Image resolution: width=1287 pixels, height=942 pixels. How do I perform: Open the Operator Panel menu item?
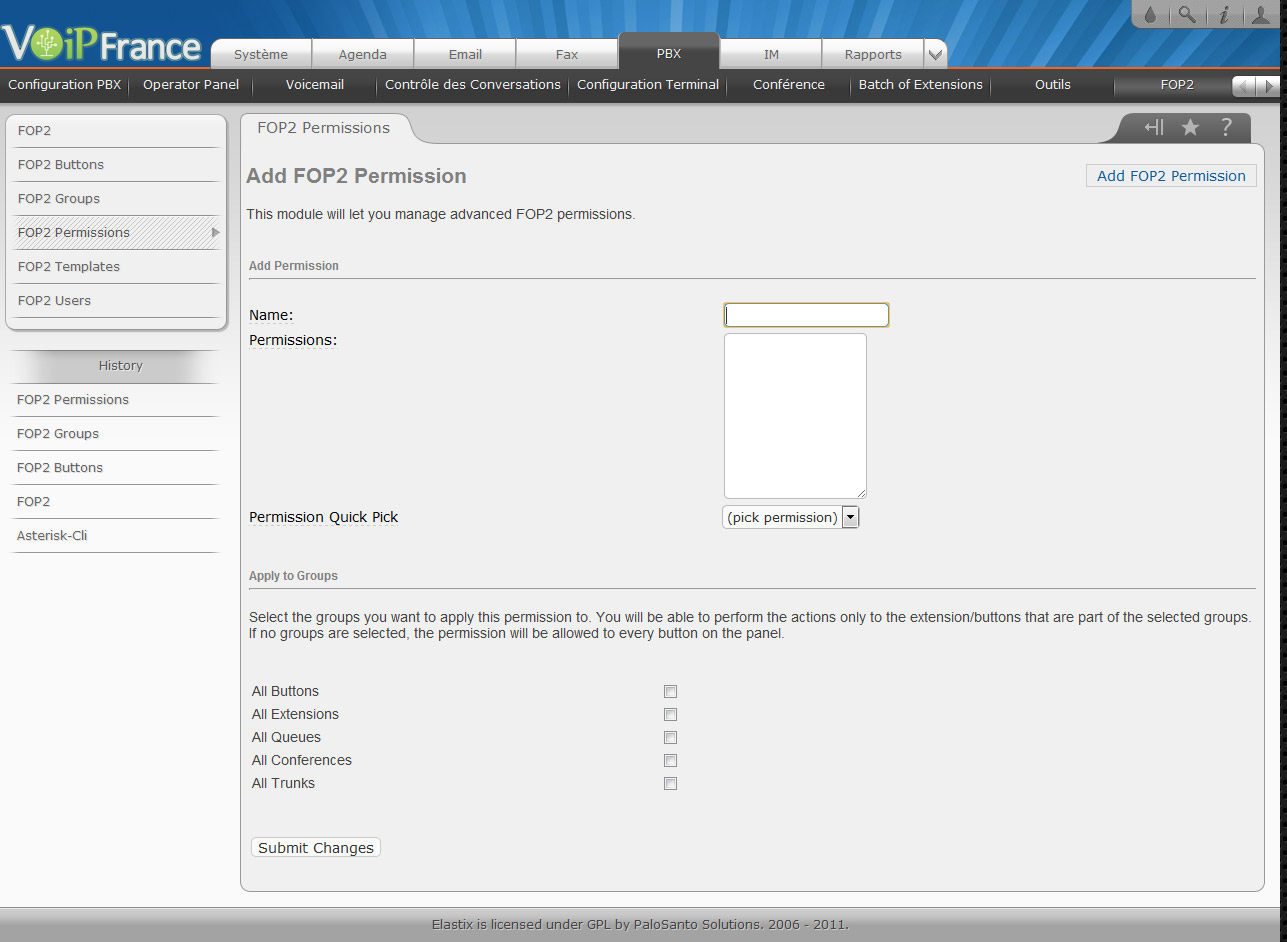click(191, 85)
